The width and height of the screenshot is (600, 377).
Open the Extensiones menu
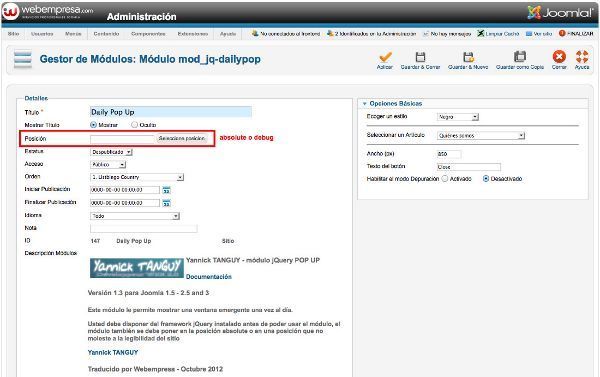pyautogui.click(x=193, y=34)
